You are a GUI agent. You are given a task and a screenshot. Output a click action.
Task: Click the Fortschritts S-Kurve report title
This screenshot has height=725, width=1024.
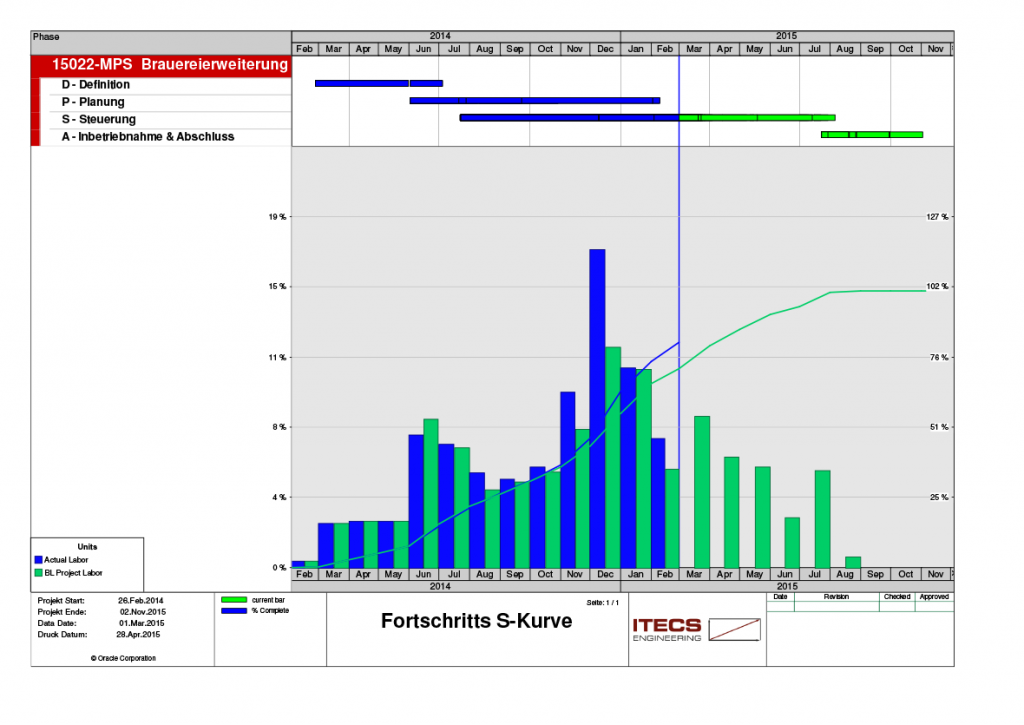tap(476, 621)
